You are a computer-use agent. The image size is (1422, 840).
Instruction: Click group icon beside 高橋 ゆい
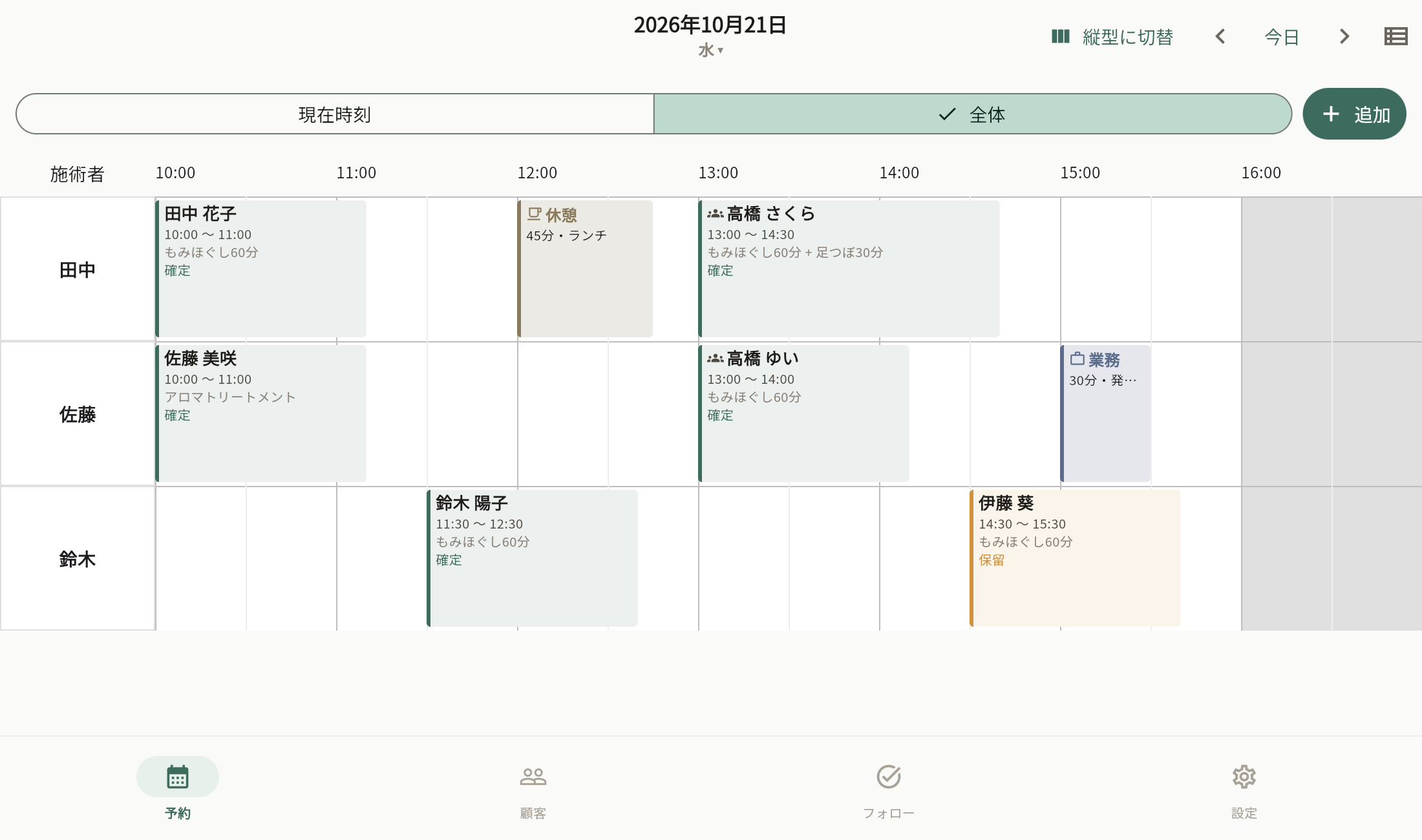[715, 359]
